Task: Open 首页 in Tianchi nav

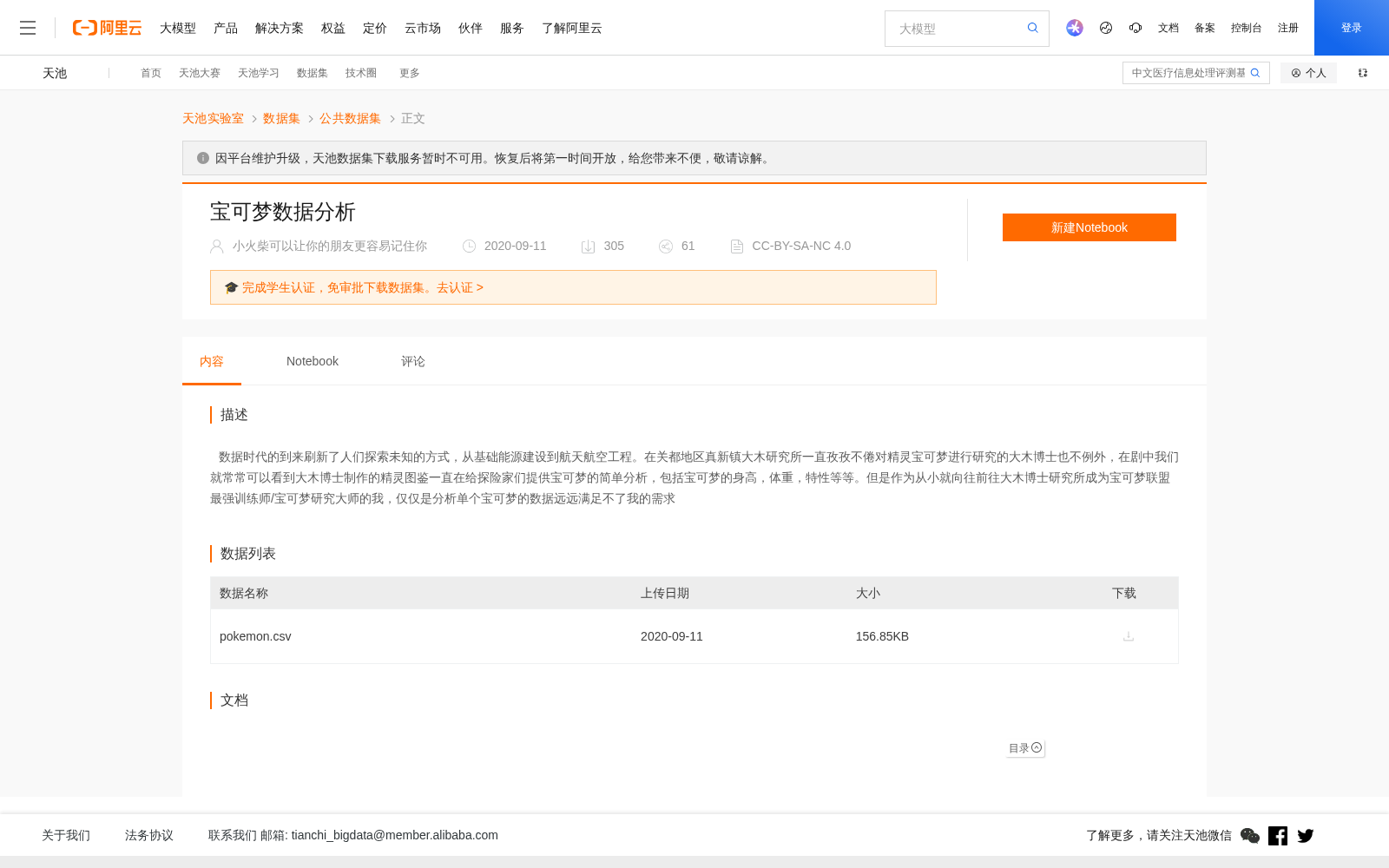Action: [x=151, y=73]
